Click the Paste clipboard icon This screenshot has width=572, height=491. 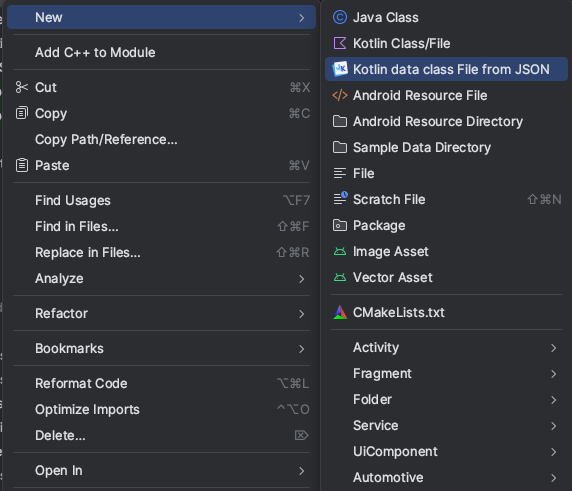22,165
